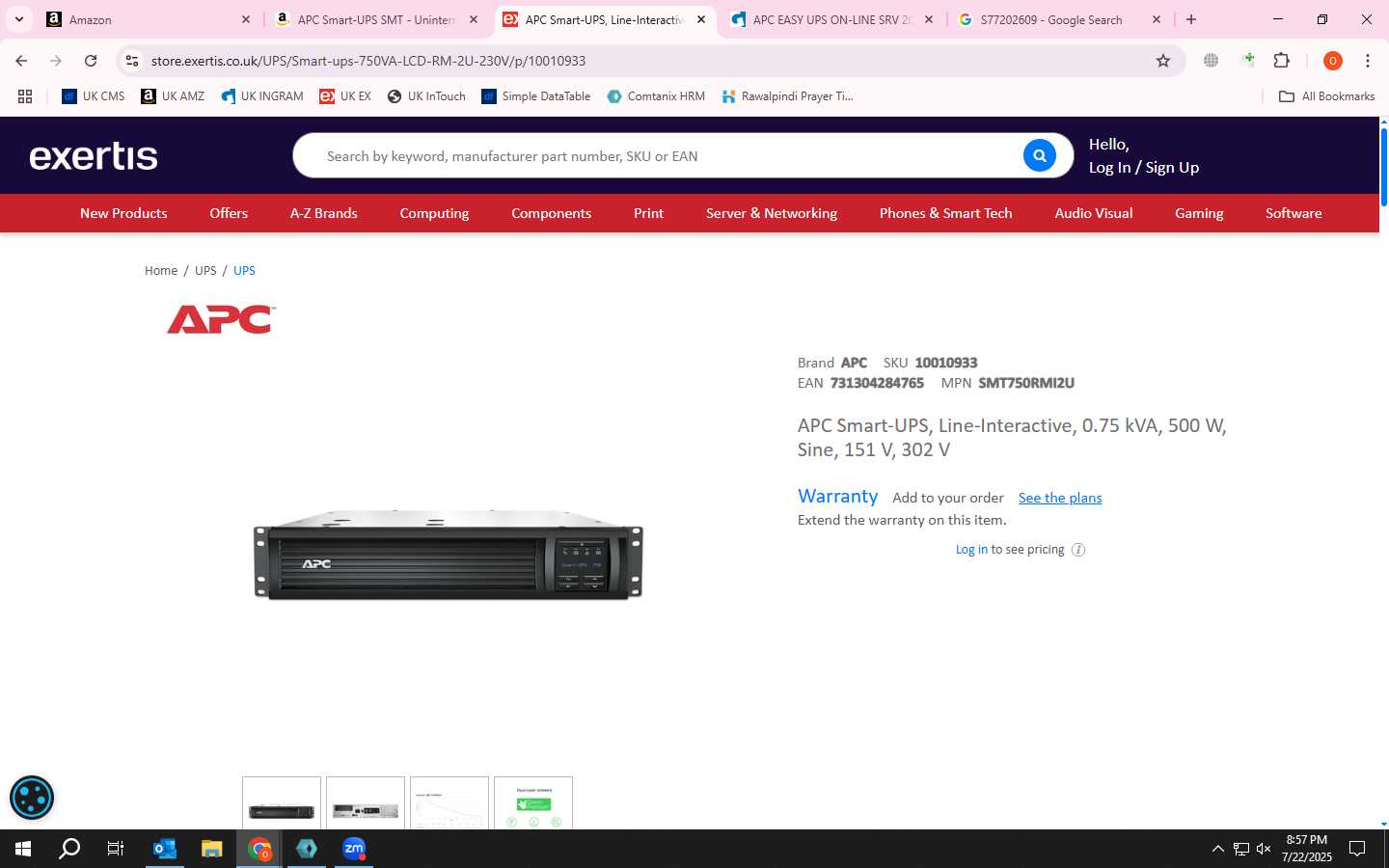Click the page vertical scrollbar
The width and height of the screenshot is (1389, 868).
coord(1384,166)
